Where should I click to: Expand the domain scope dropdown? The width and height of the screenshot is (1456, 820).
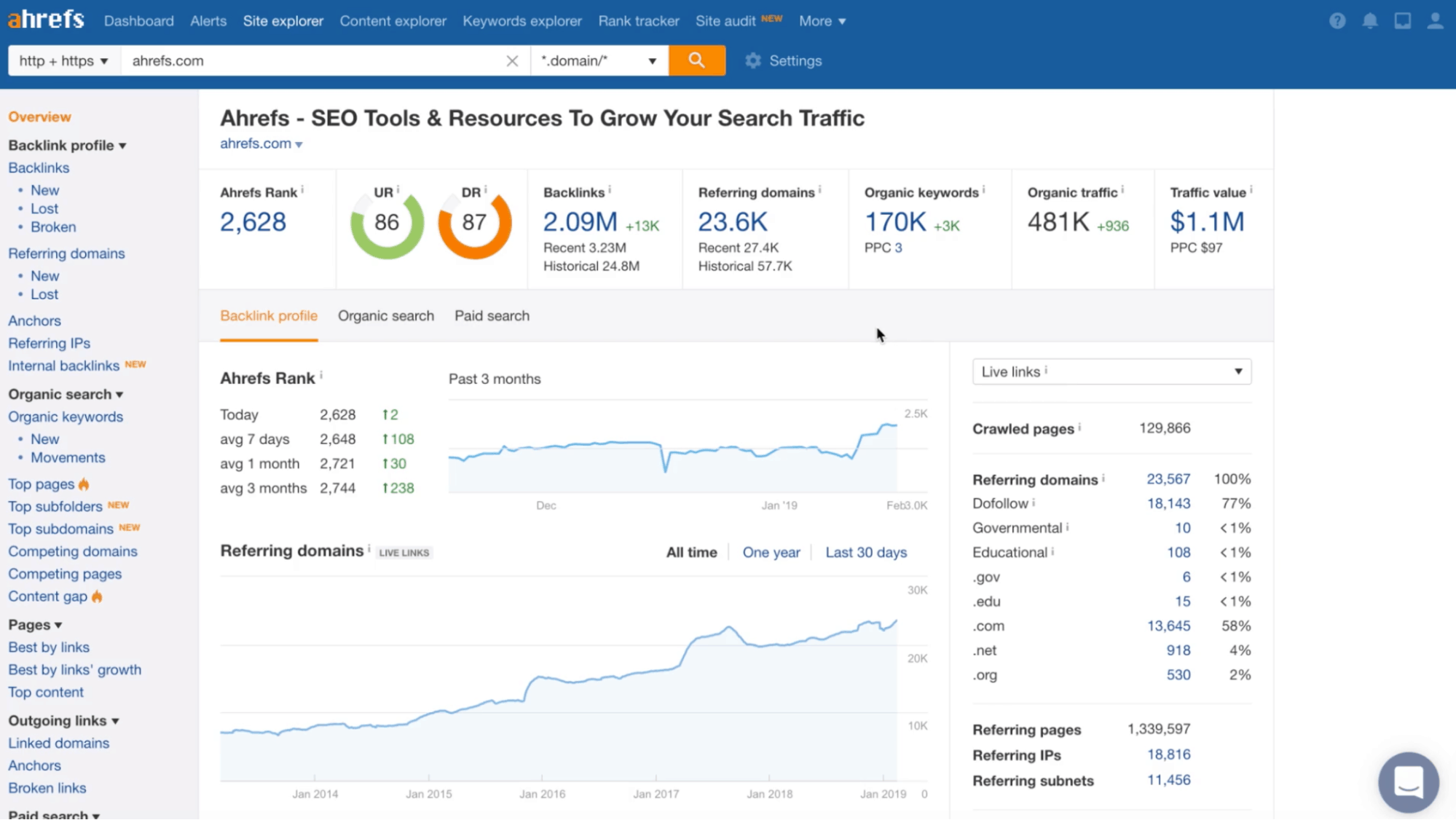point(598,61)
